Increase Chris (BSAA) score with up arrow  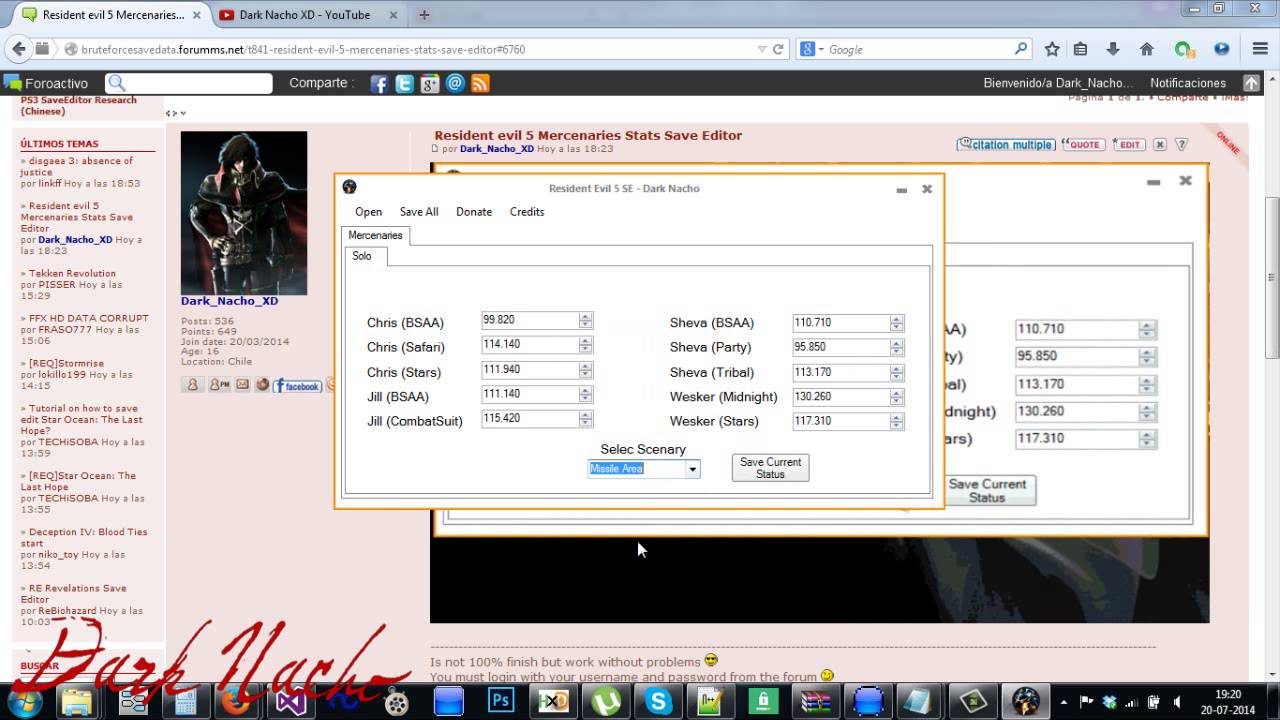coord(585,317)
